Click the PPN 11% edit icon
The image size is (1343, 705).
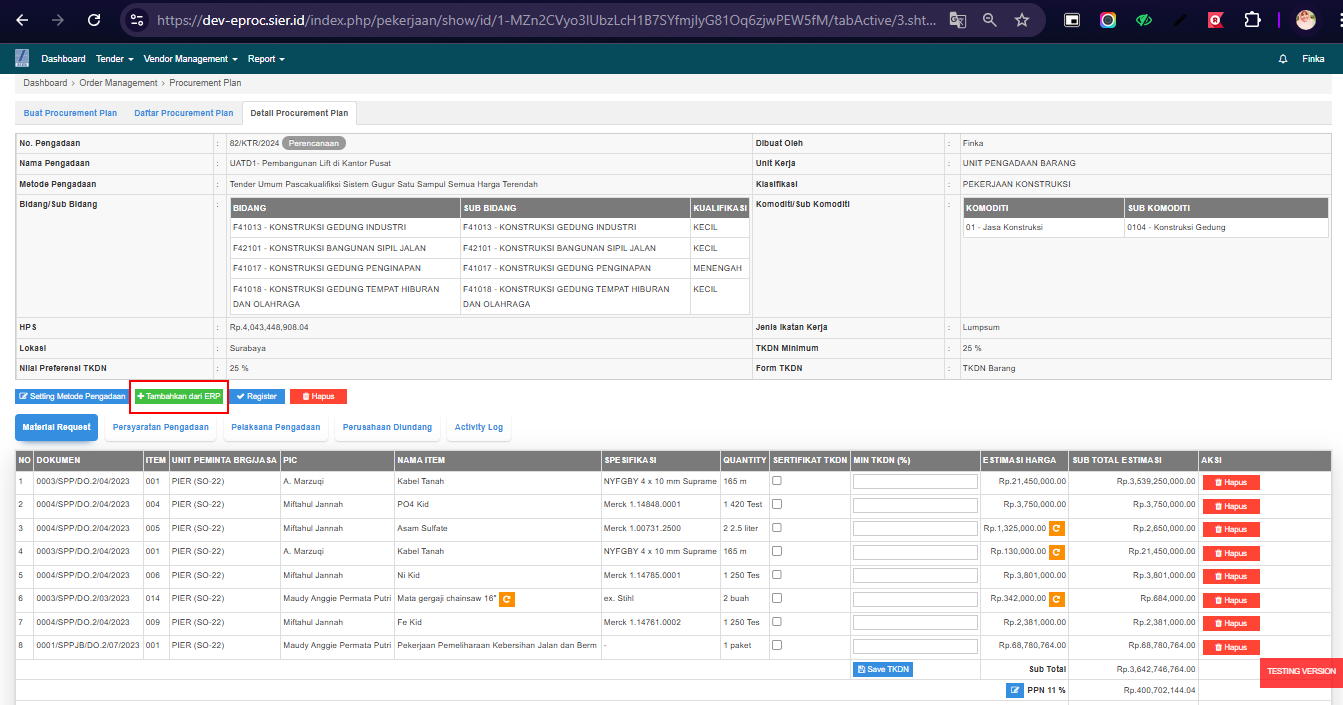[x=1014, y=690]
